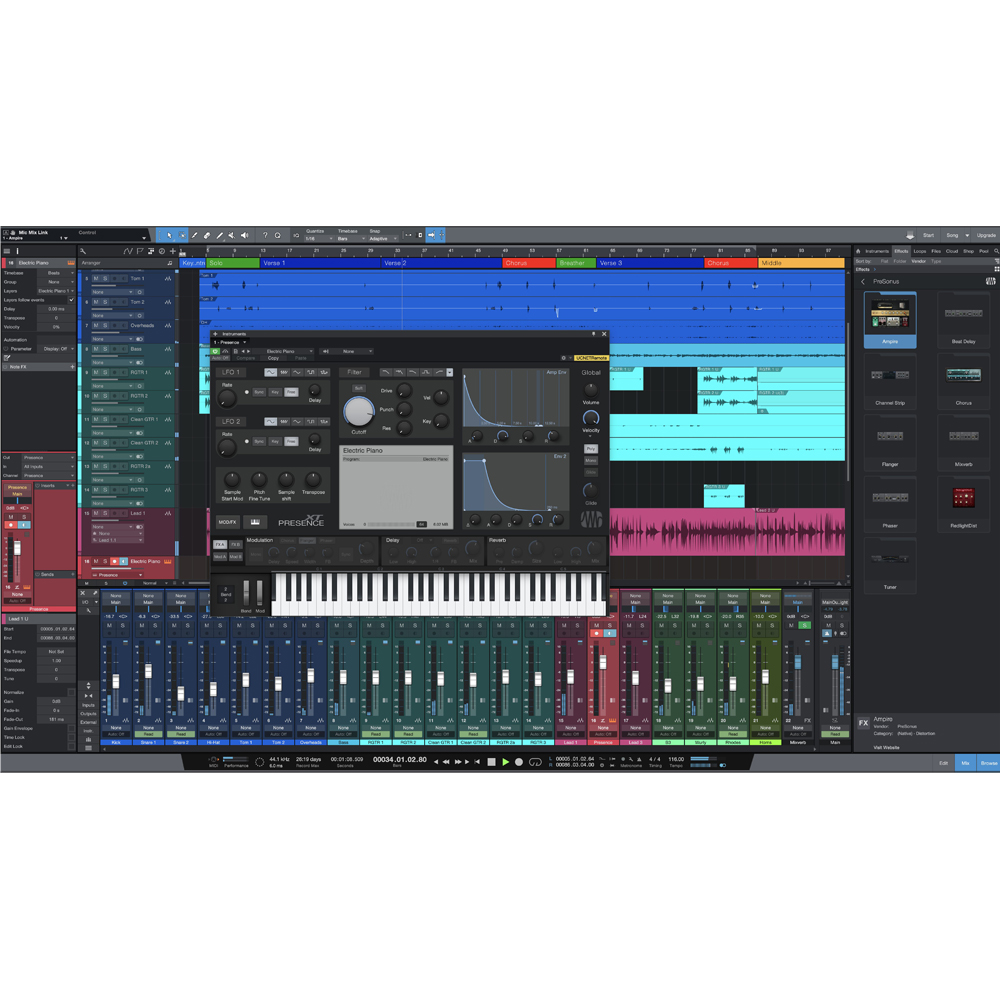Open the Song menu dropdown arrow
This screenshot has width=1000, height=1000.
click(x=967, y=235)
